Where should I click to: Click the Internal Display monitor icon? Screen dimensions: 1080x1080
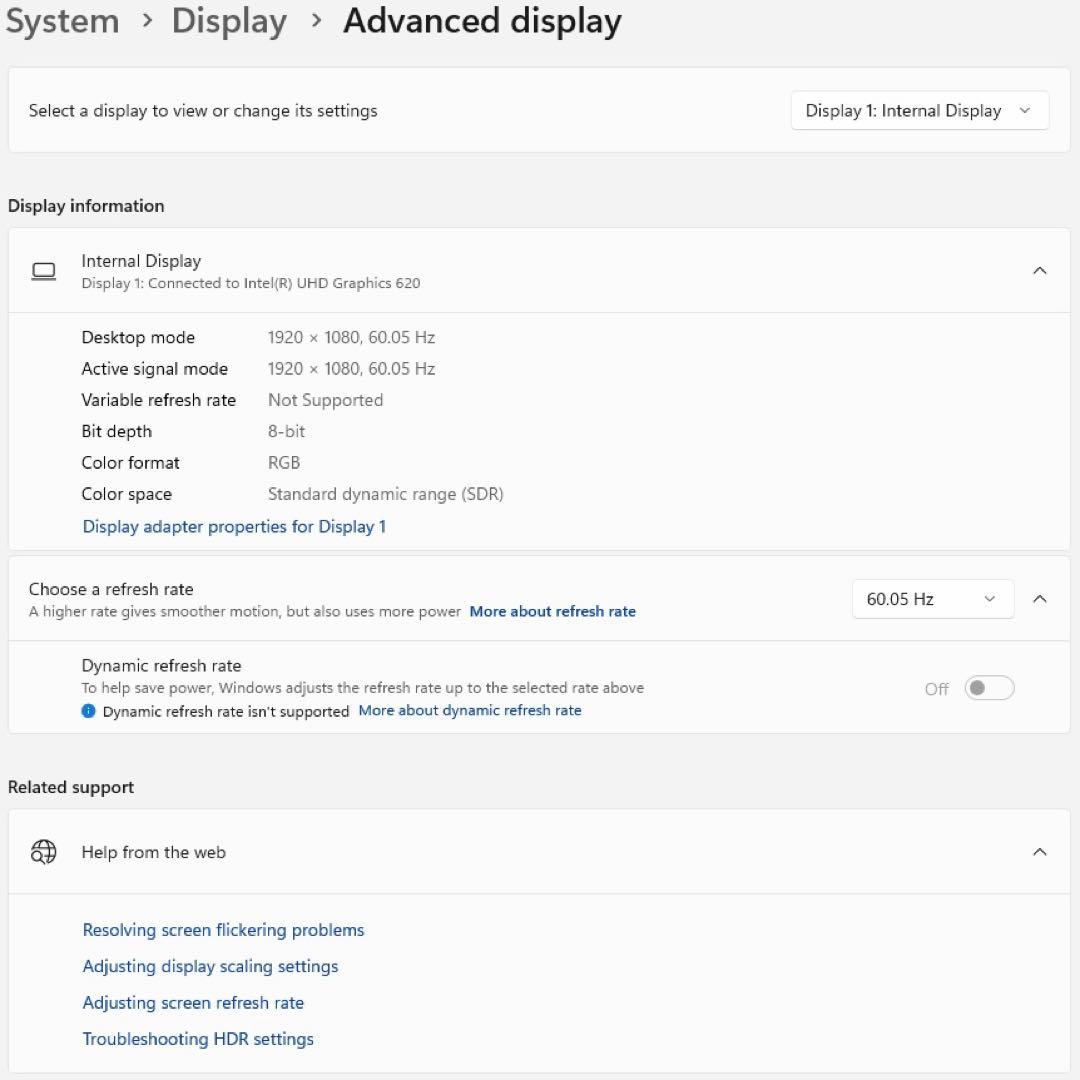point(44,270)
